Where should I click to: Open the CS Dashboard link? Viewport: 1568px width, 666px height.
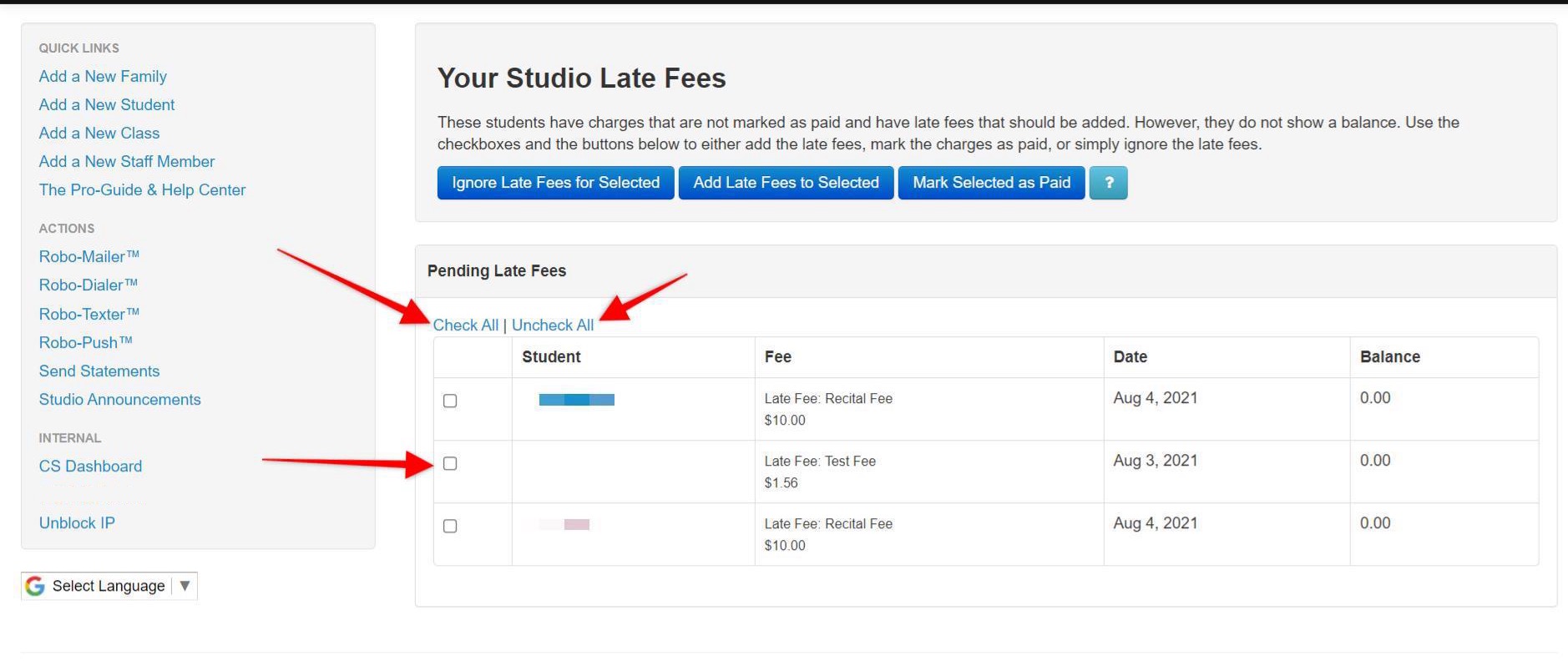coord(90,467)
